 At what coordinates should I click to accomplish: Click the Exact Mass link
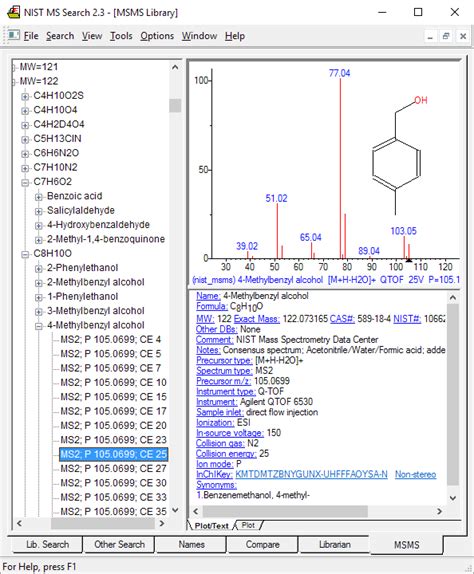tap(257, 319)
